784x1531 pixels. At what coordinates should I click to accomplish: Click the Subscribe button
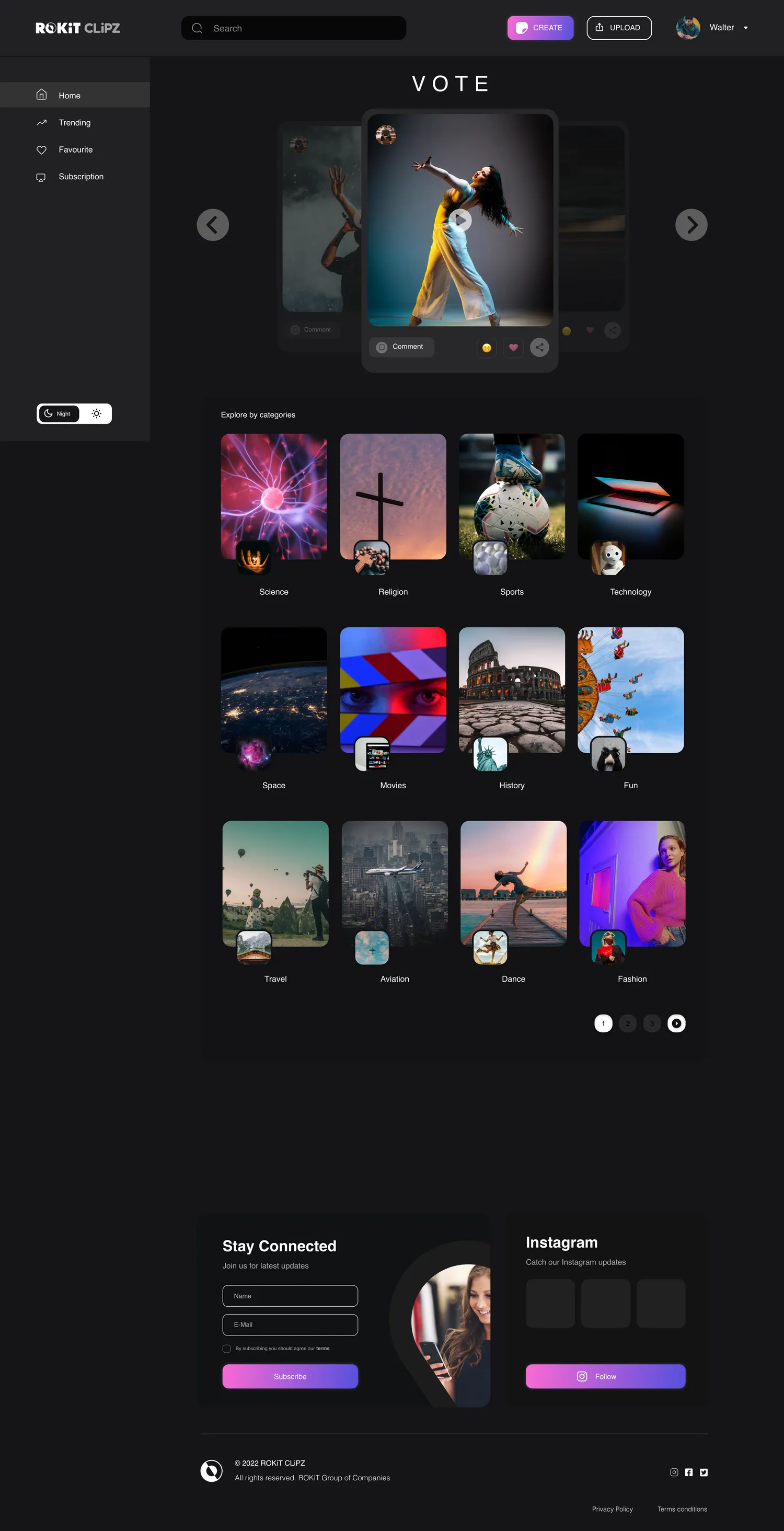pyautogui.click(x=290, y=1376)
